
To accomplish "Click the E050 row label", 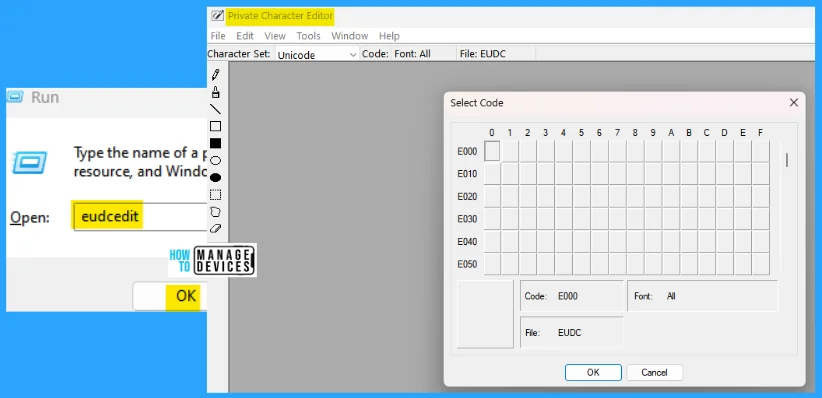I will pos(467,264).
